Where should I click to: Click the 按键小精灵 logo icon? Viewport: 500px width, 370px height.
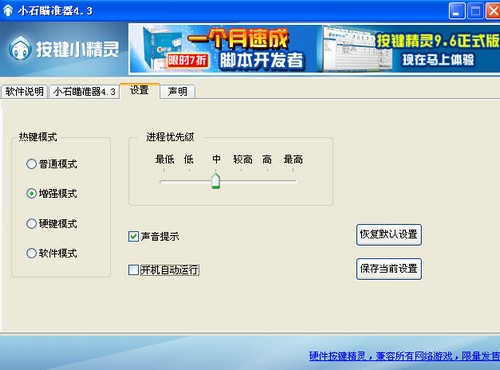(x=21, y=49)
